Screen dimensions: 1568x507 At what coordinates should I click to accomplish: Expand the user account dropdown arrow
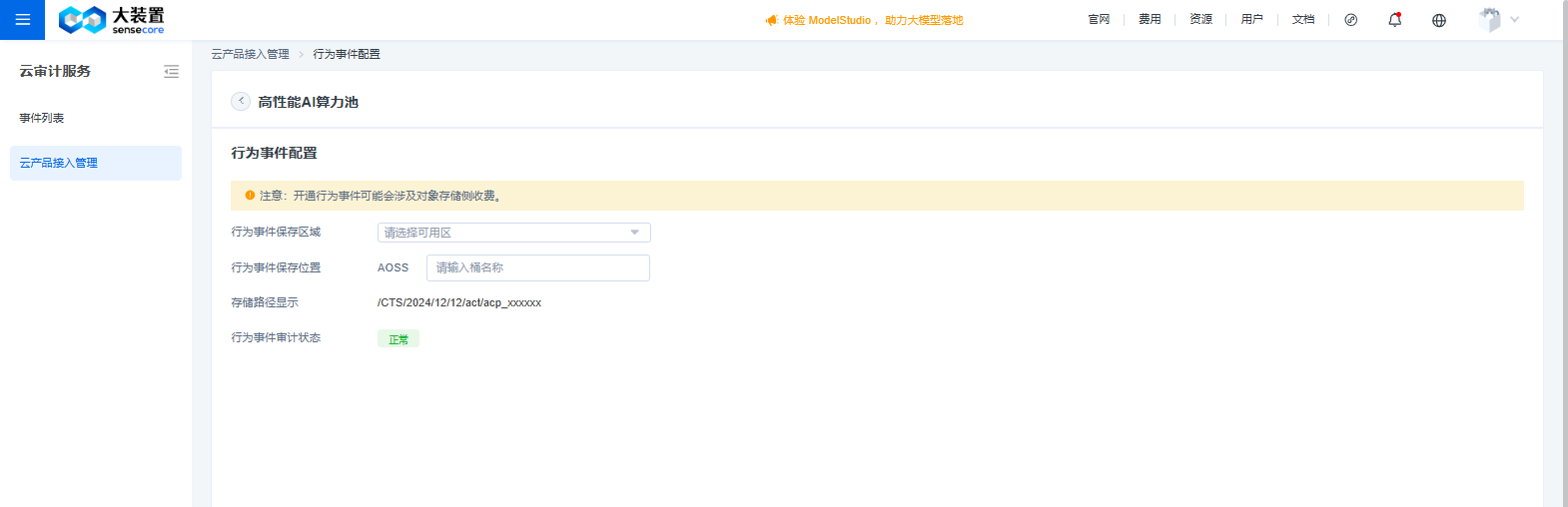(1515, 20)
